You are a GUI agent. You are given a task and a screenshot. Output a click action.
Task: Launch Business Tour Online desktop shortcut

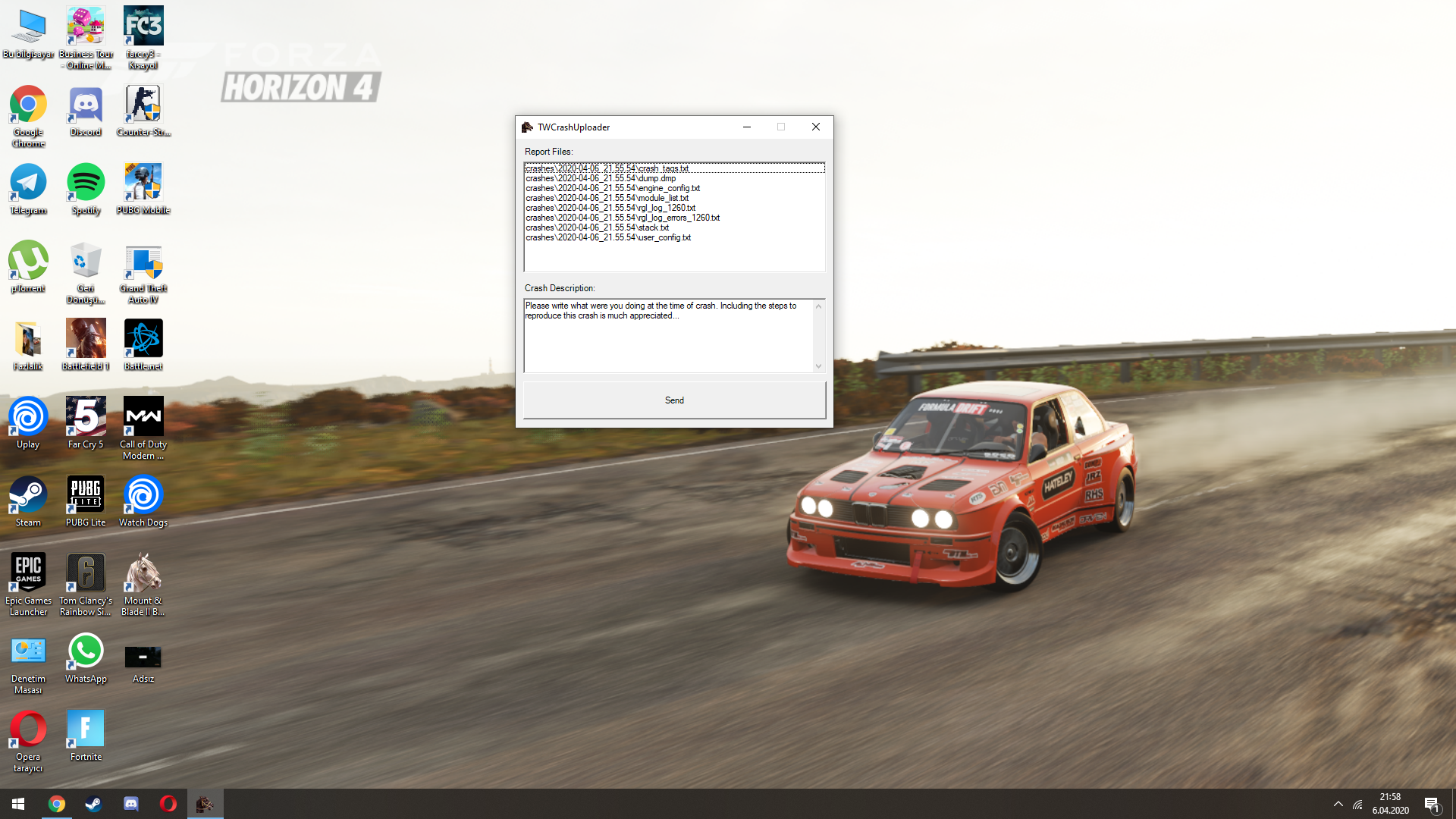[x=86, y=38]
